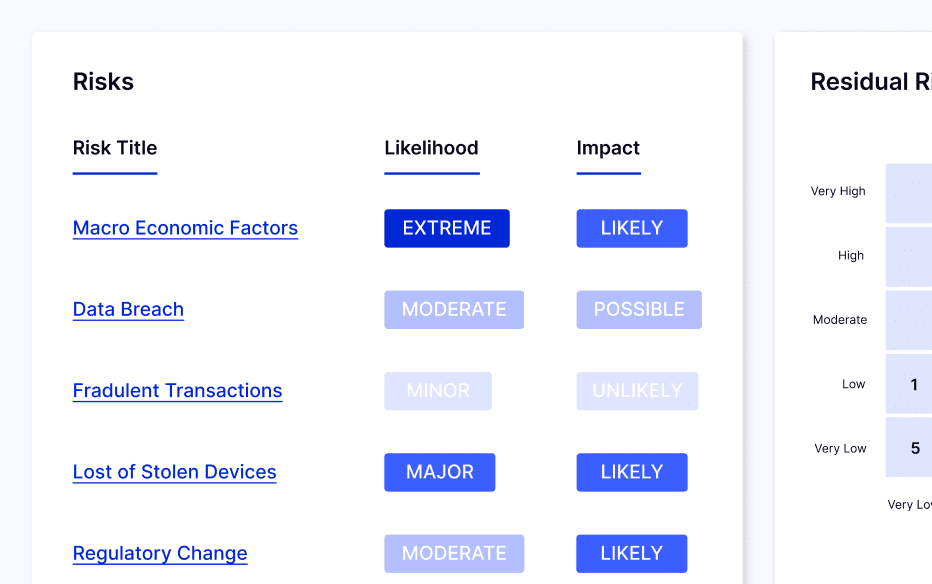
Task: Select the MAJOR likelihood badge
Action: 439,472
